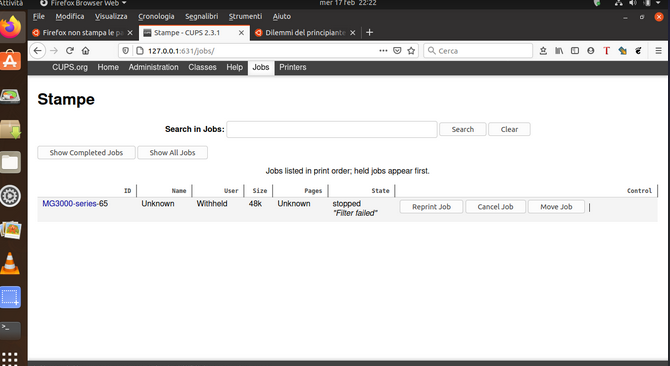Screen dimensions: 670x366
Task: Switch to the 'Dilemmi del principiante' tab
Action: click(305, 33)
